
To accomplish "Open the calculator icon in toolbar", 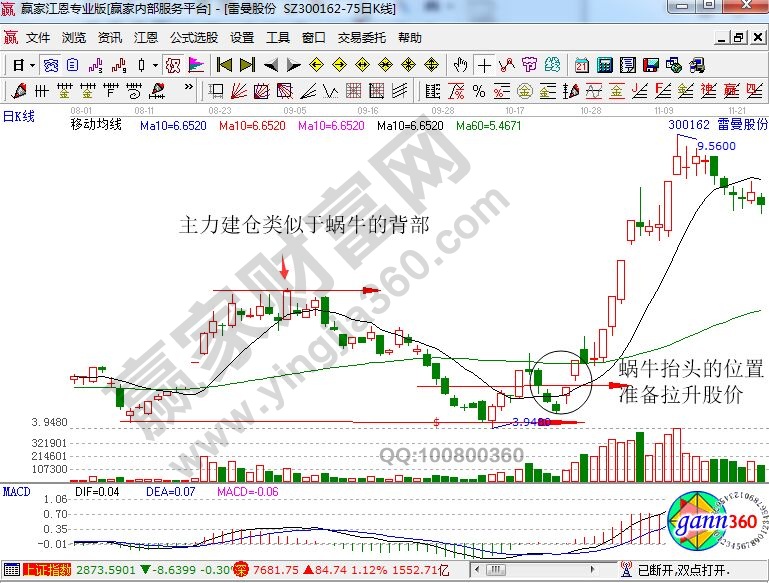I will 605,65.
